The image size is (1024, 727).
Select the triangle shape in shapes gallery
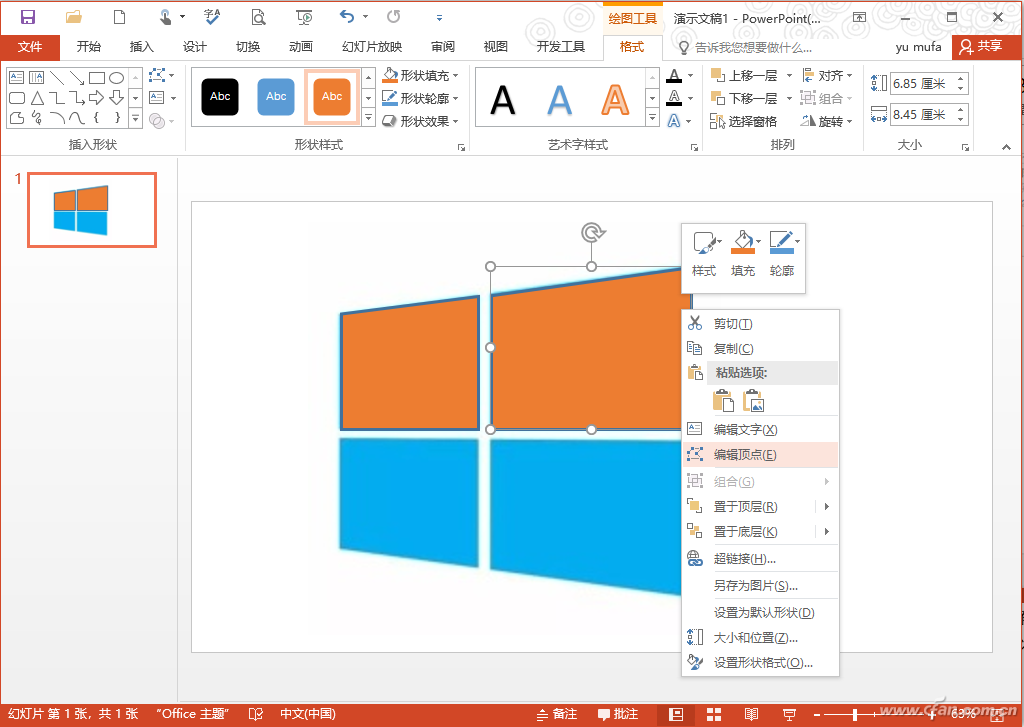(37, 98)
